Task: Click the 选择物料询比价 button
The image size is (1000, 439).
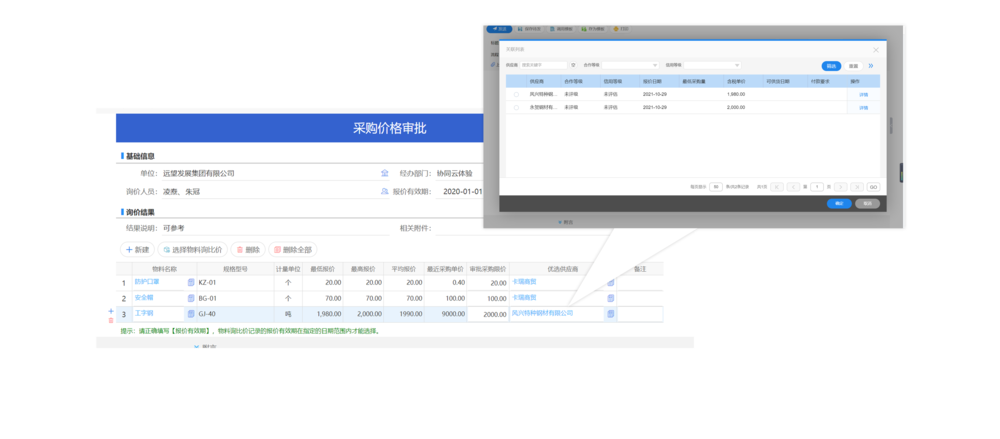Action: pyautogui.click(x=192, y=250)
